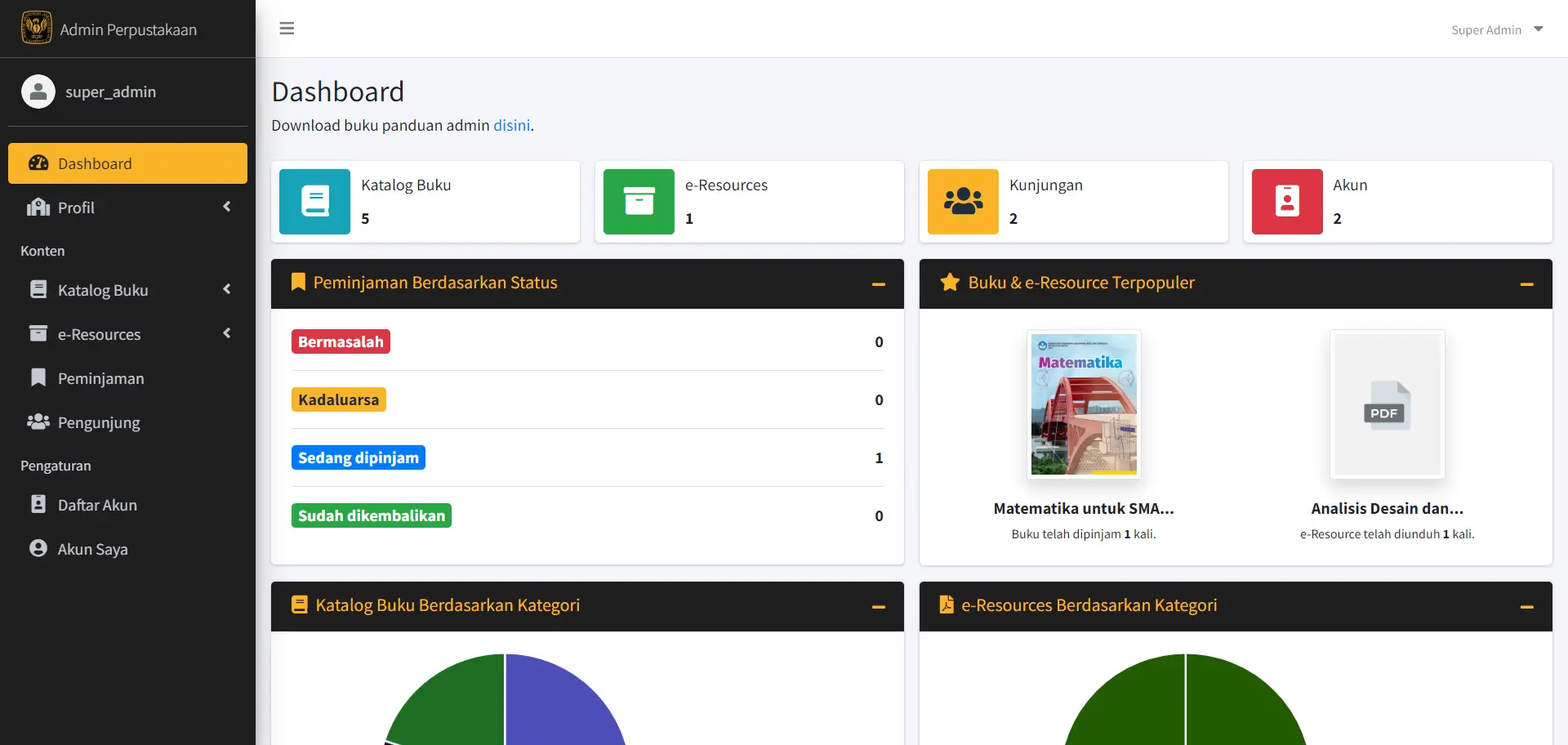Collapse the Buku & e-Resource Terpopuler panel

[1526, 284]
